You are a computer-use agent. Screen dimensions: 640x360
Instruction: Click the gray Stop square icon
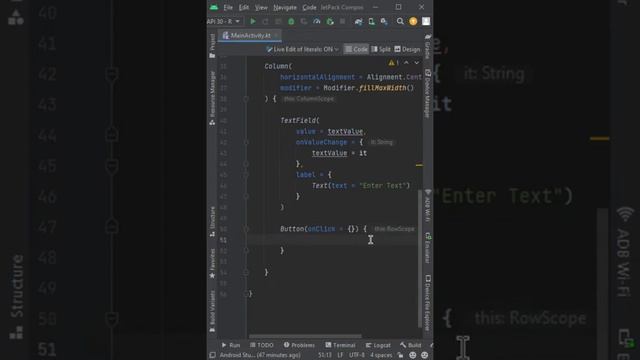[342, 21]
